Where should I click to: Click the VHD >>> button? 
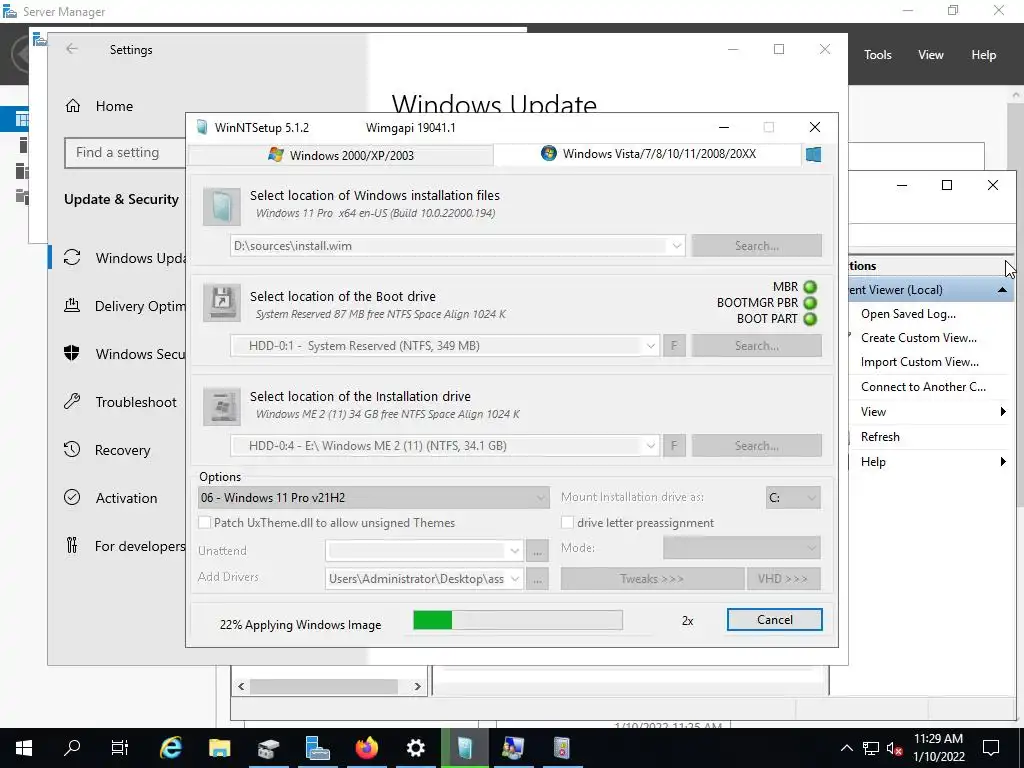[783, 579]
